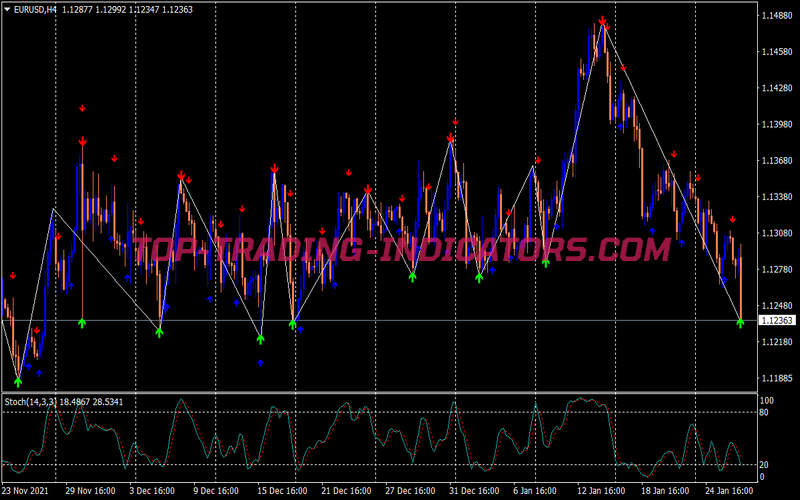
Task: Click the 1.12780 price scale label
Action: [777, 269]
